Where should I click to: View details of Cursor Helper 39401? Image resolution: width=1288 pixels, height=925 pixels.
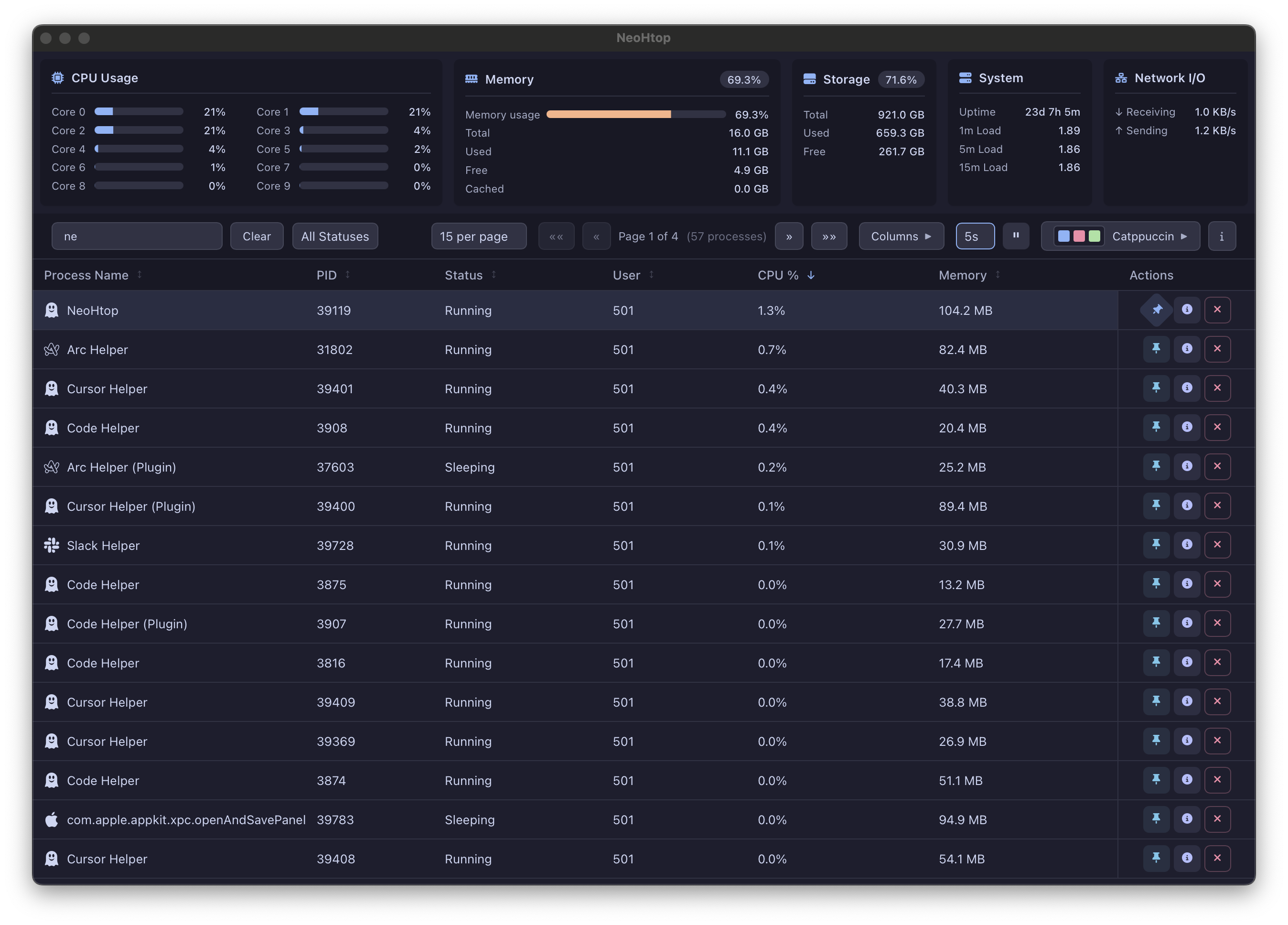[x=1187, y=388]
